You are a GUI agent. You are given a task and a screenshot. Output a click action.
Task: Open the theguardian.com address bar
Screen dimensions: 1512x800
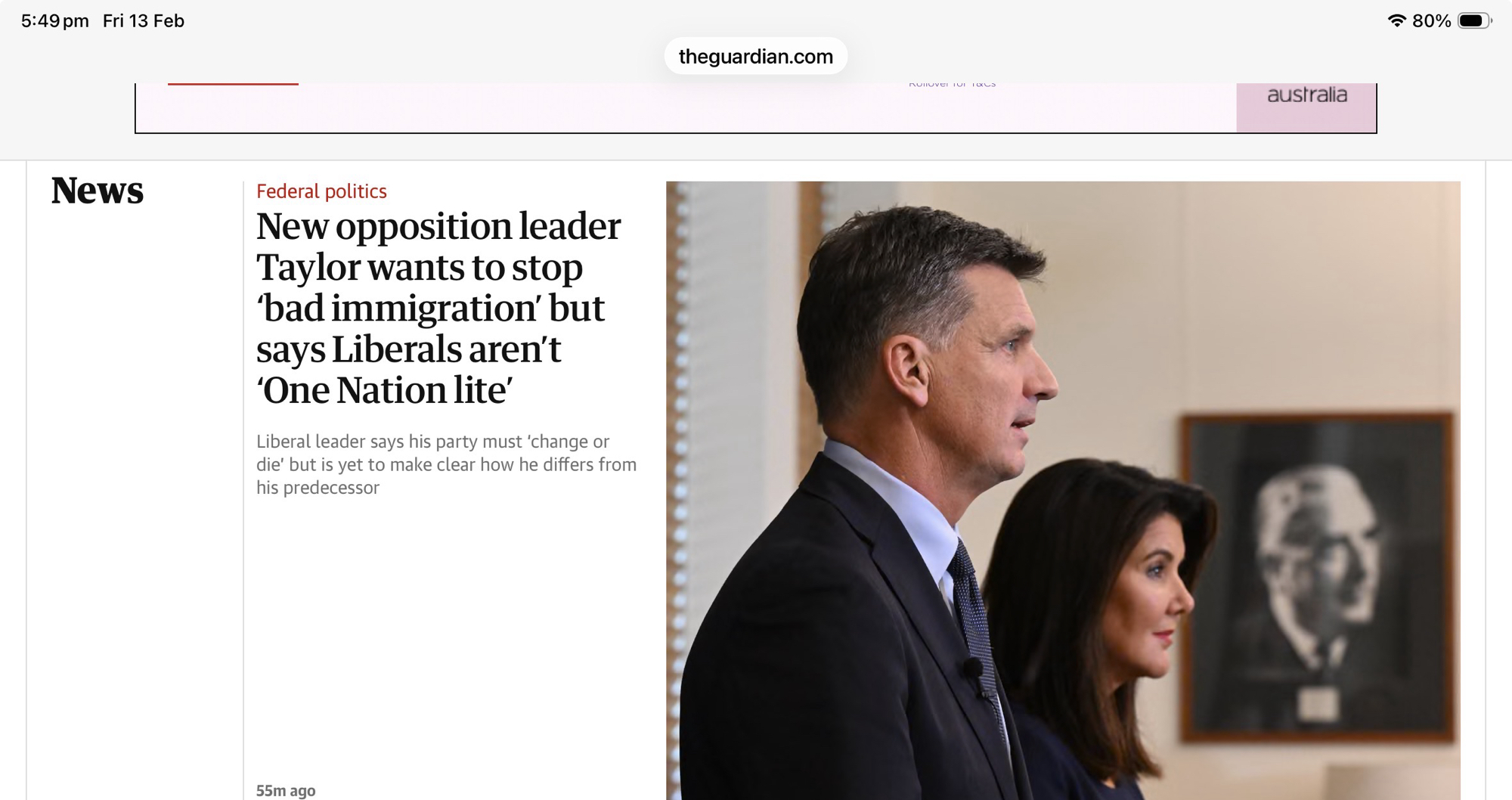(x=756, y=56)
